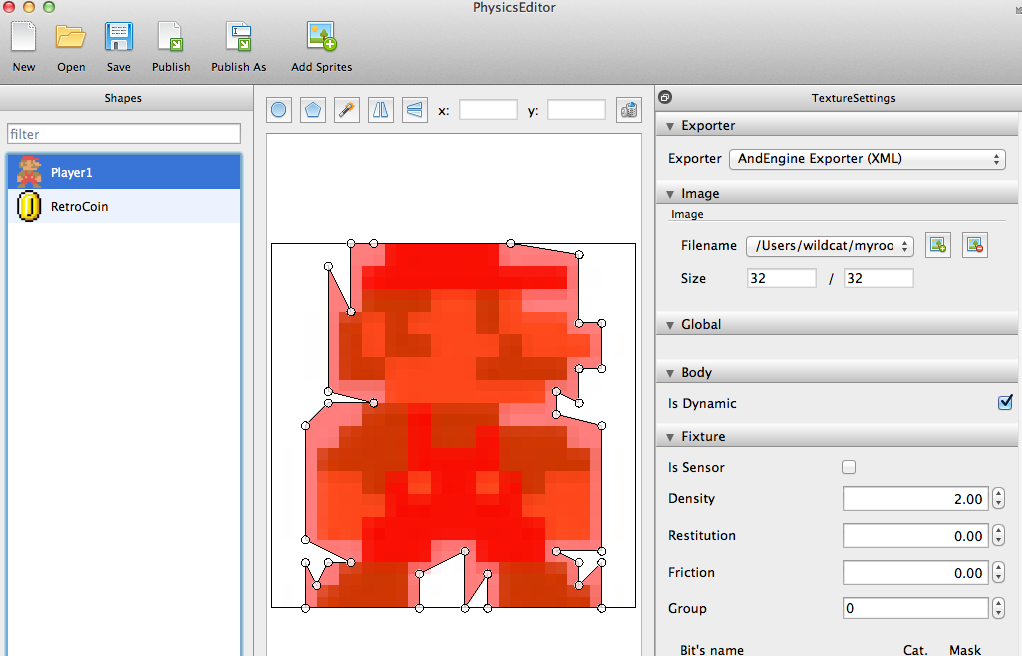The height and width of the screenshot is (656, 1022).
Task: Click the Size height field
Action: click(x=878, y=278)
